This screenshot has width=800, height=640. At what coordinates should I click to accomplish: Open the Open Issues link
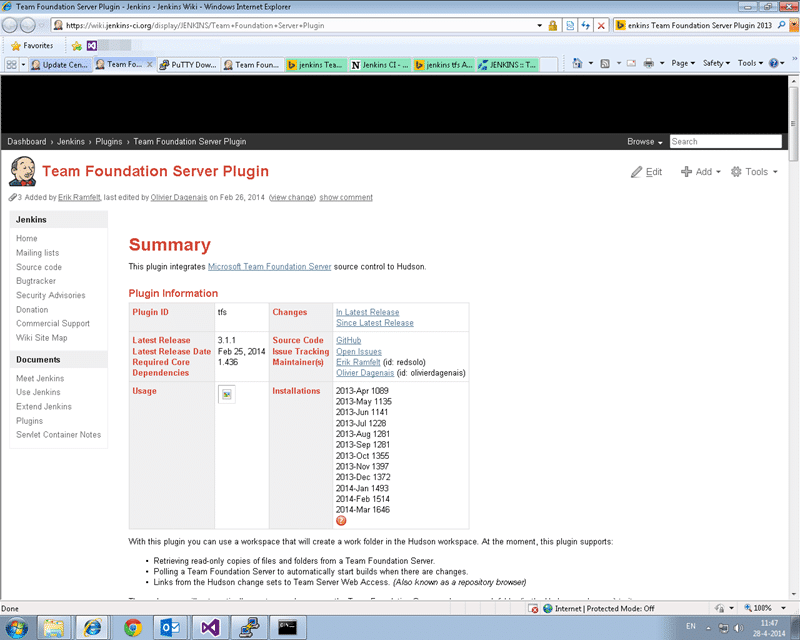click(x=359, y=352)
